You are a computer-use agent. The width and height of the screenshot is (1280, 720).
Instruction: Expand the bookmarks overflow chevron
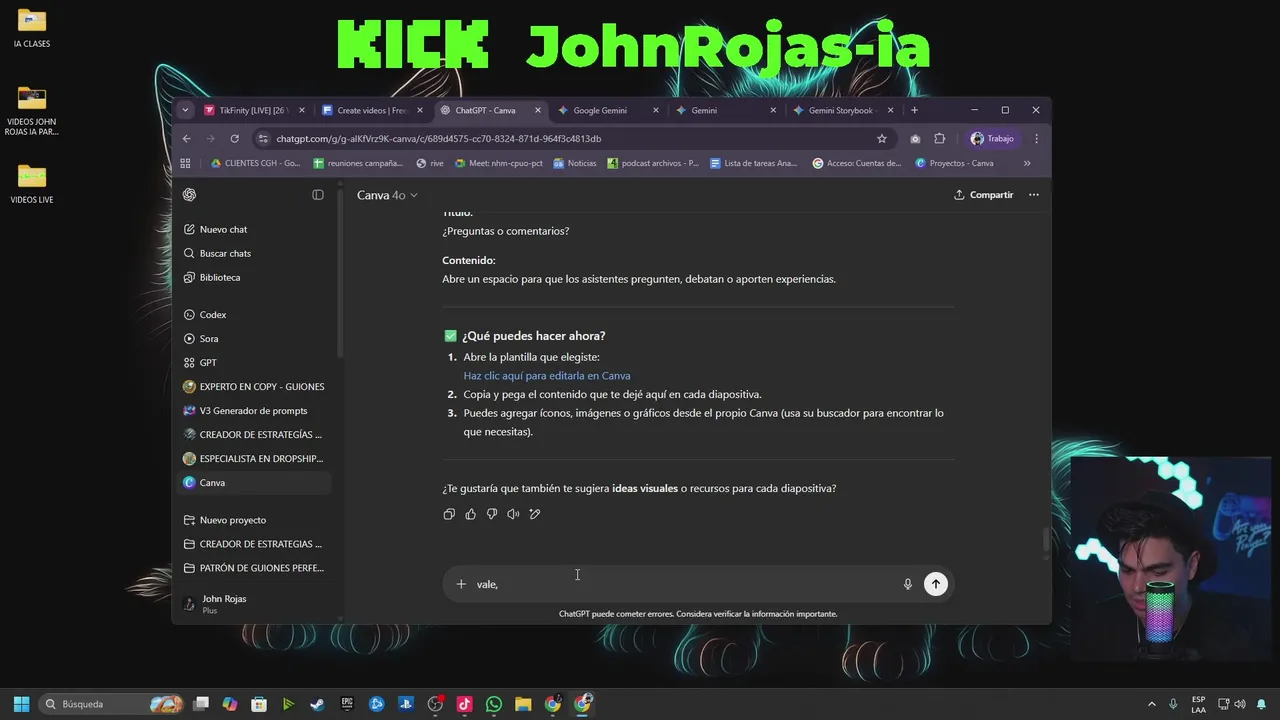point(1026,163)
